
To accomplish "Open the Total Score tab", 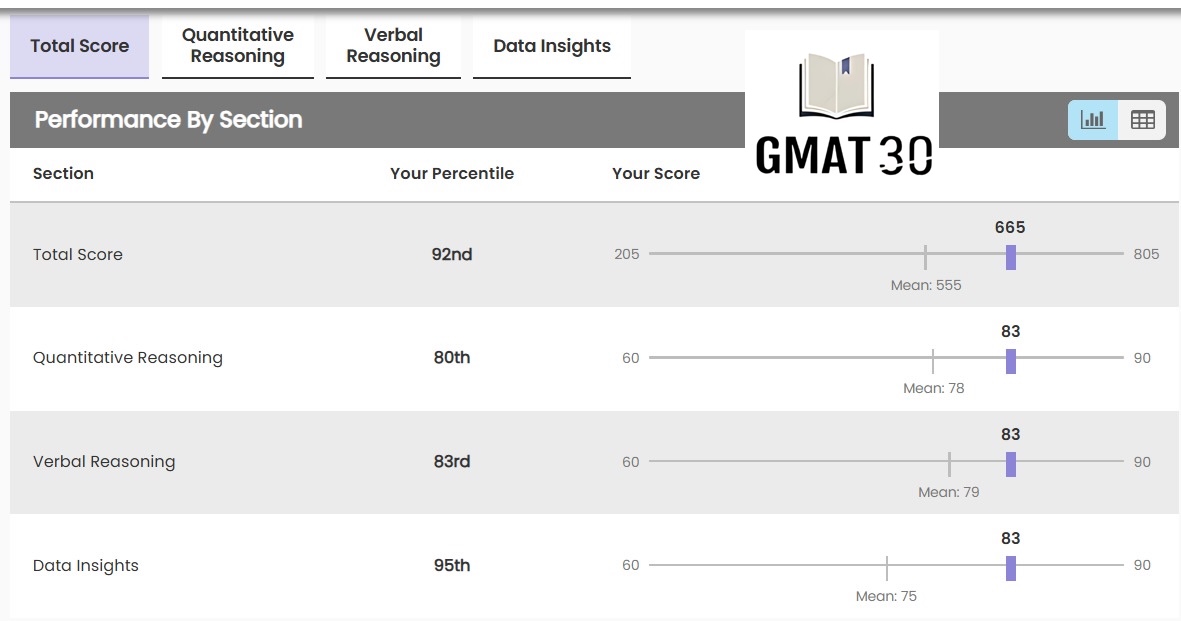I will click(80, 46).
